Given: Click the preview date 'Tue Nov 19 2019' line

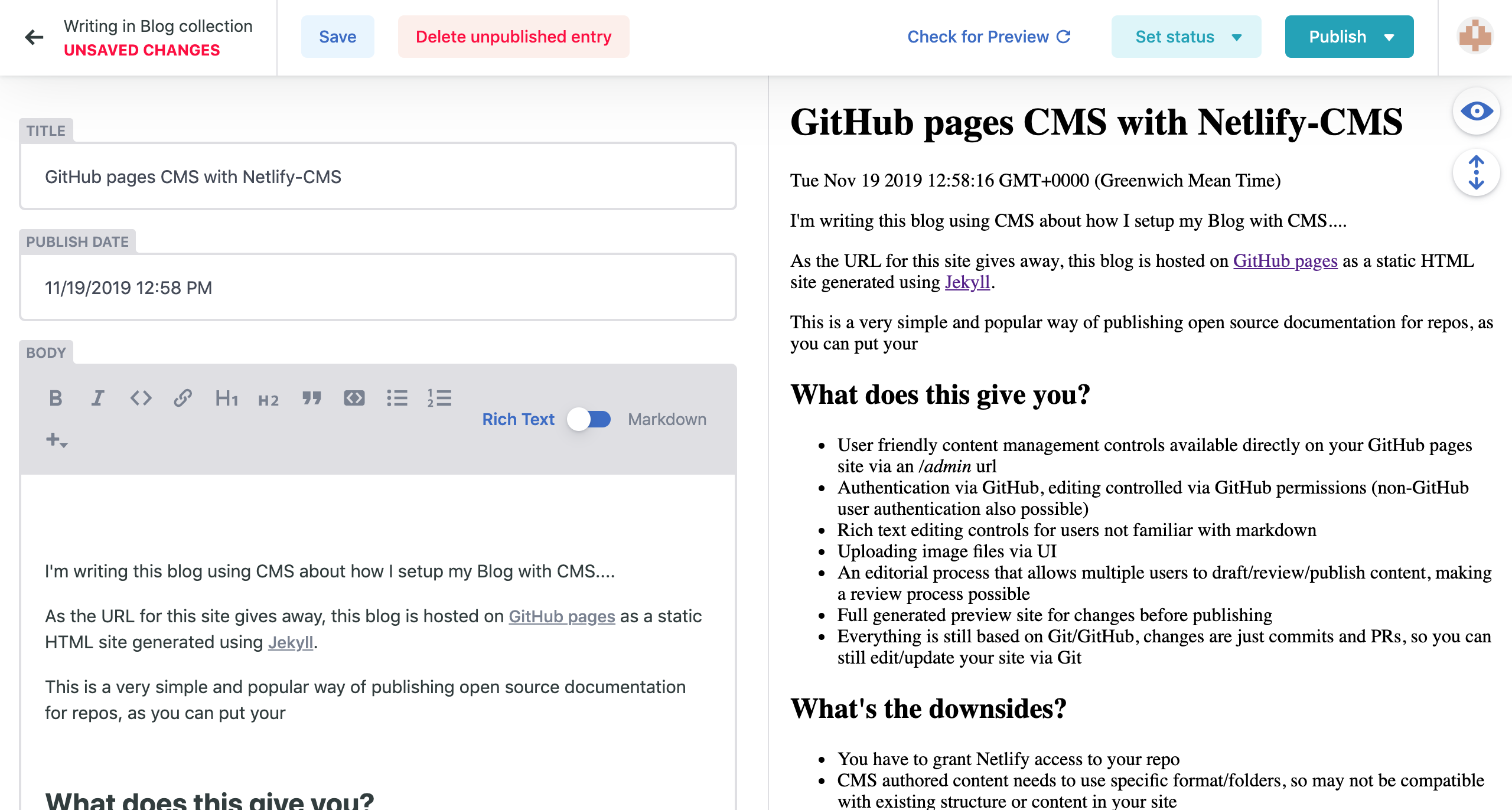Looking at the screenshot, I should pyautogui.click(x=1035, y=181).
